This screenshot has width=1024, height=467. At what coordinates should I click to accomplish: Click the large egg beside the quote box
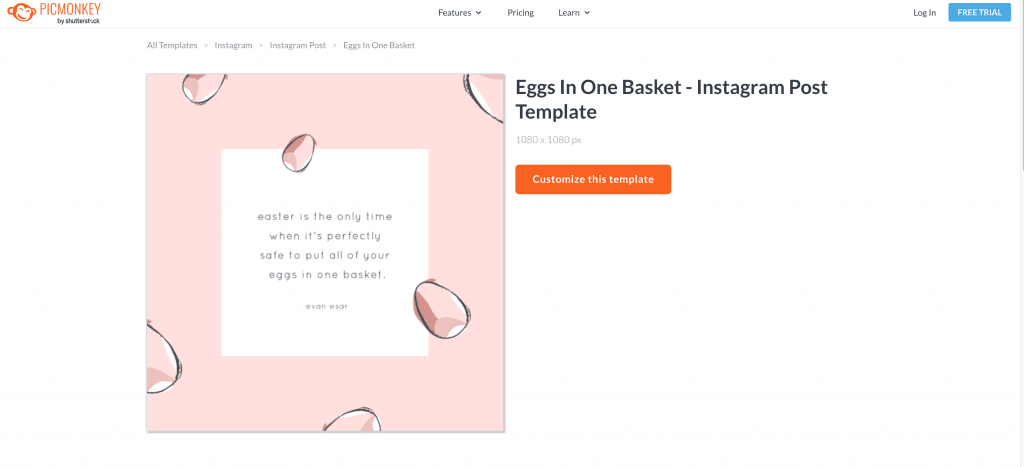click(x=441, y=308)
